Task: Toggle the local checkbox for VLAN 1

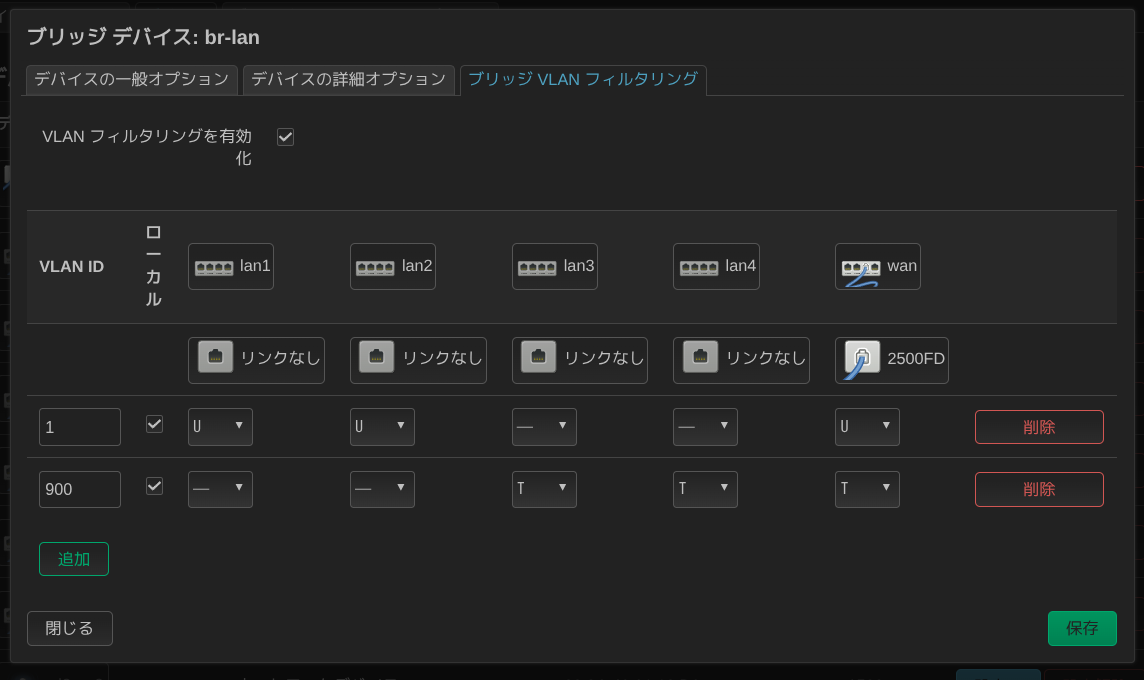Action: click(x=154, y=424)
